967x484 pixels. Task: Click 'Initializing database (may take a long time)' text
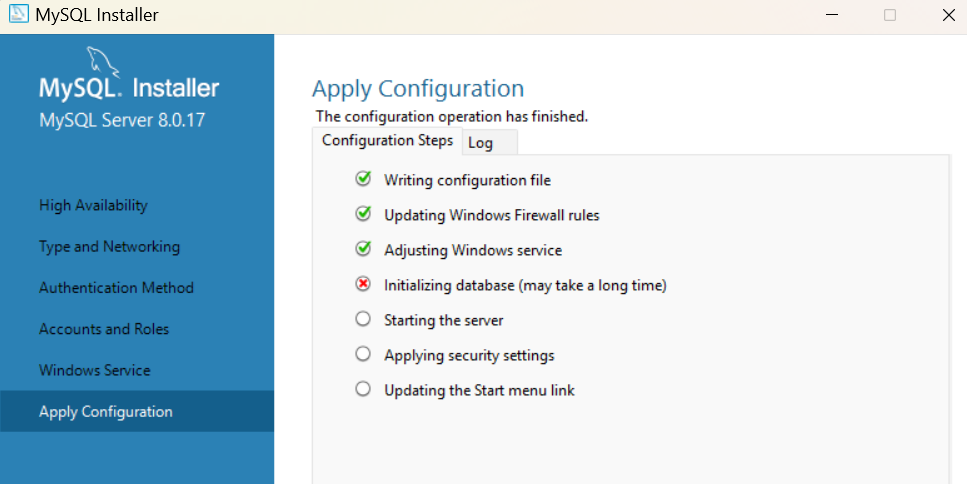(x=525, y=285)
